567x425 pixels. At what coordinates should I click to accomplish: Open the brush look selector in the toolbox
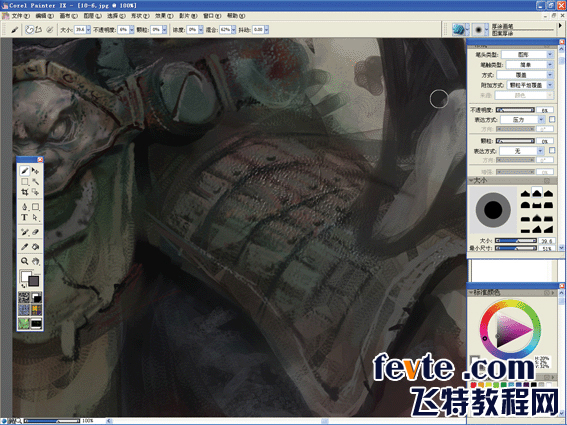(x=24, y=323)
